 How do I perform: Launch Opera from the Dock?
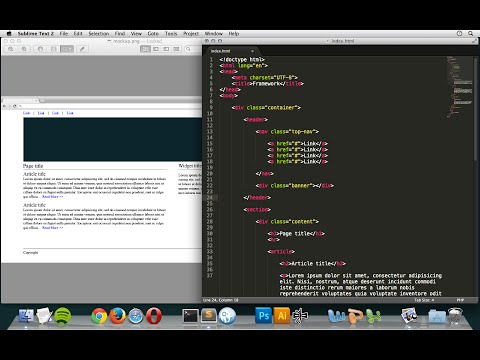pyautogui.click(x=154, y=316)
